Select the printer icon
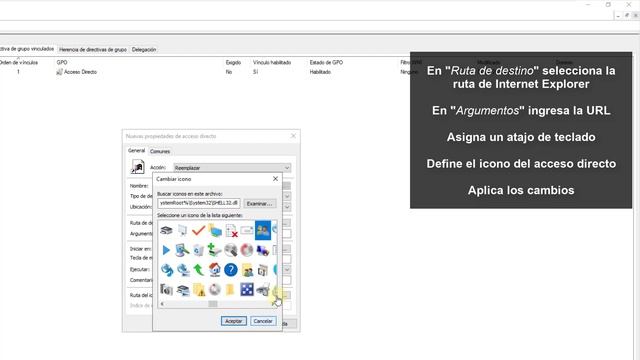 click(x=263, y=290)
